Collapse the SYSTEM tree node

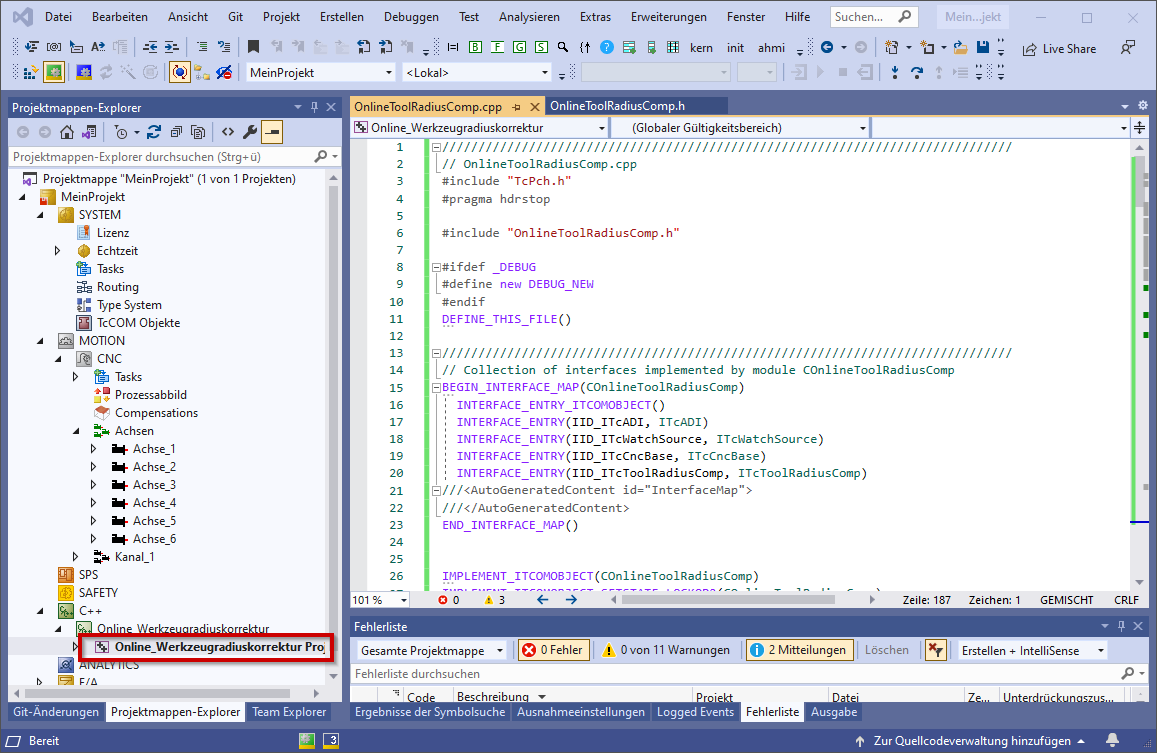point(41,215)
